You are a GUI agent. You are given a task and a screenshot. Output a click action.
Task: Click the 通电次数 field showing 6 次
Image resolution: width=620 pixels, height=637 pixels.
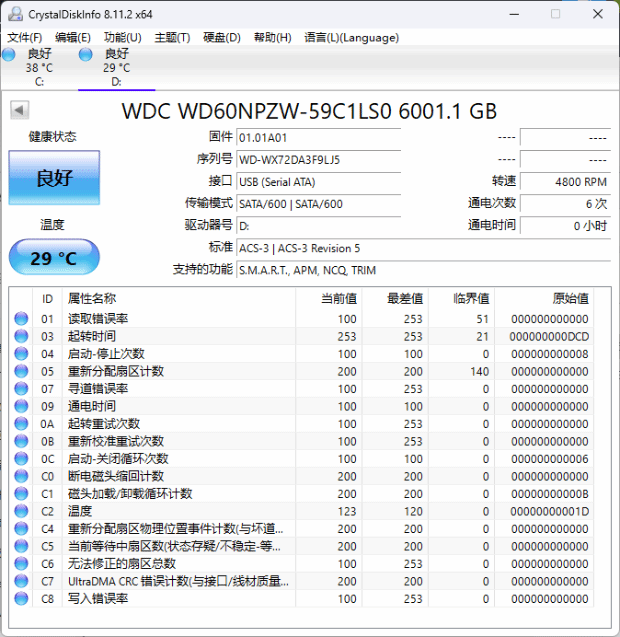pos(565,203)
